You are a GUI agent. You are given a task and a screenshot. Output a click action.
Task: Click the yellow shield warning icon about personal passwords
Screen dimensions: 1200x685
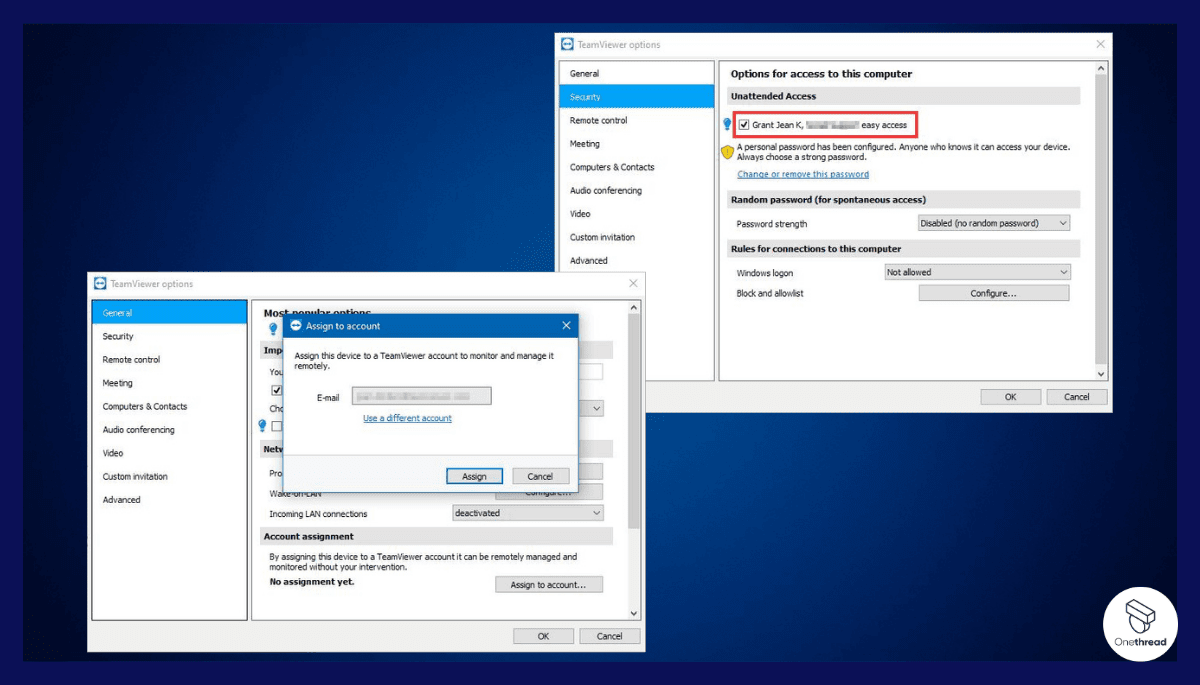pos(726,151)
